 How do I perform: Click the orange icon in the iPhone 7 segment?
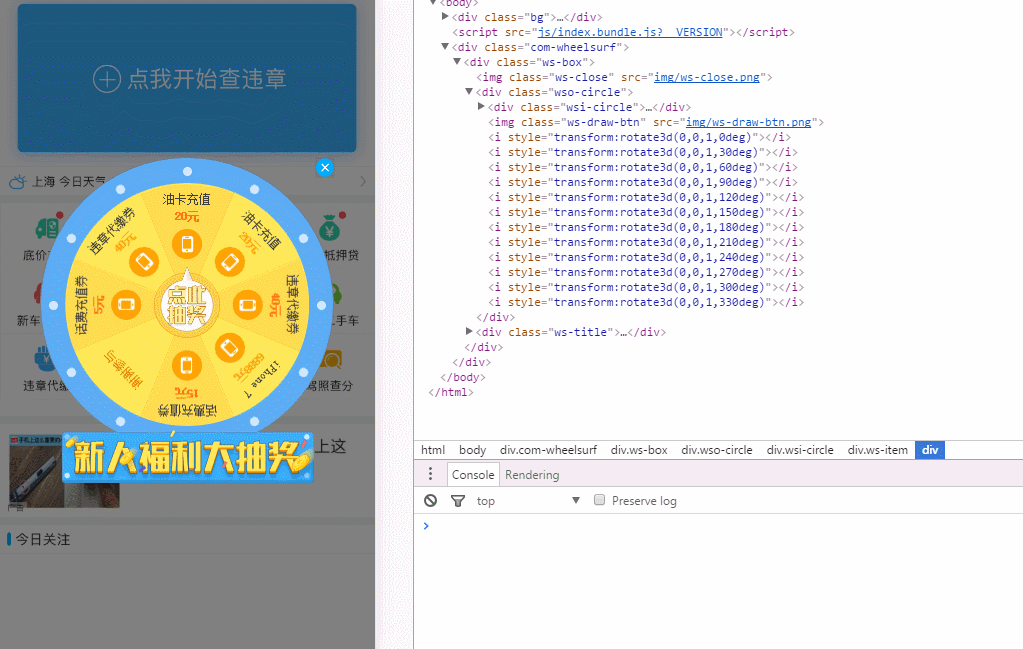(229, 348)
